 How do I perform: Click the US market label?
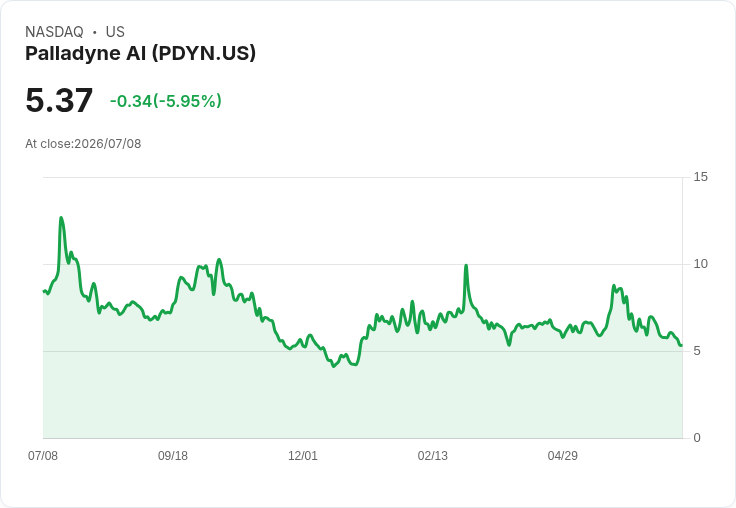115,32
